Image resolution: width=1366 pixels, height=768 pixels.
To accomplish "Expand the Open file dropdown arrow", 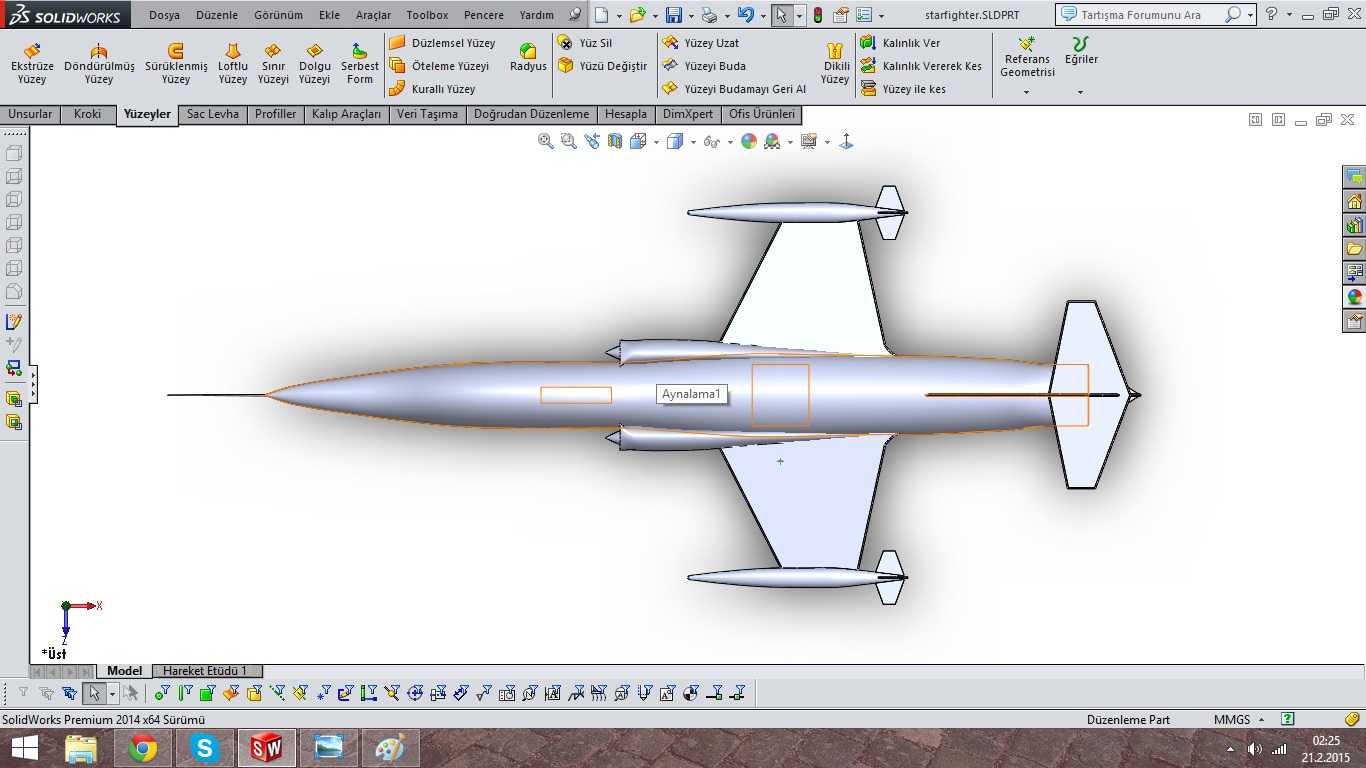I will pyautogui.click(x=656, y=16).
